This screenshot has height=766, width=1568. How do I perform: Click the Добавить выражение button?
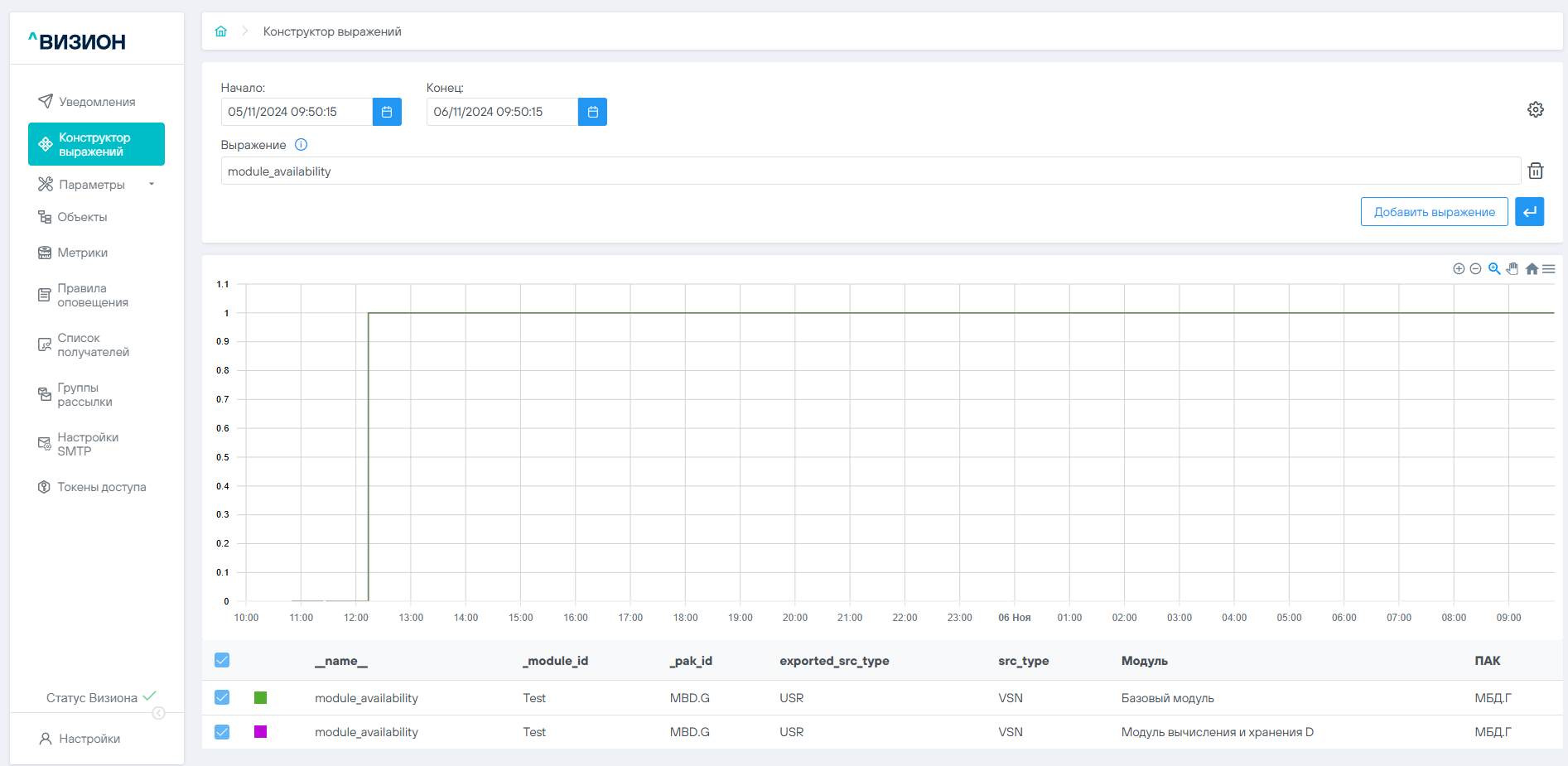click(1434, 212)
